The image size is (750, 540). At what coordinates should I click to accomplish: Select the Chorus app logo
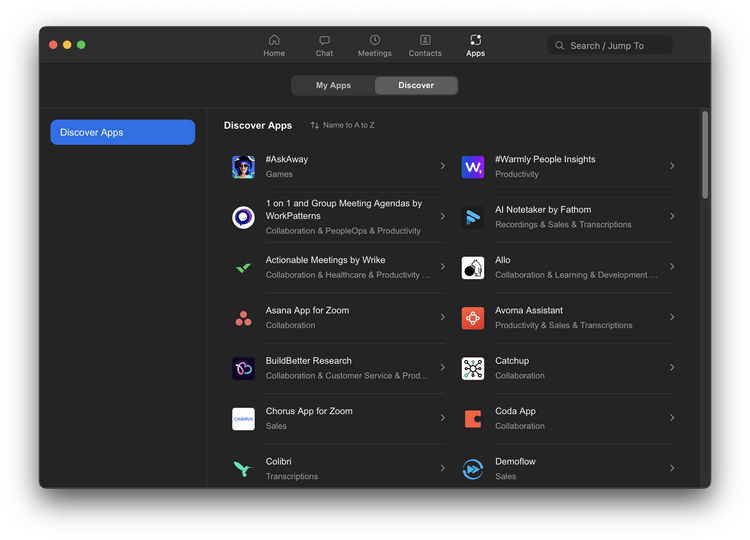pyautogui.click(x=243, y=419)
